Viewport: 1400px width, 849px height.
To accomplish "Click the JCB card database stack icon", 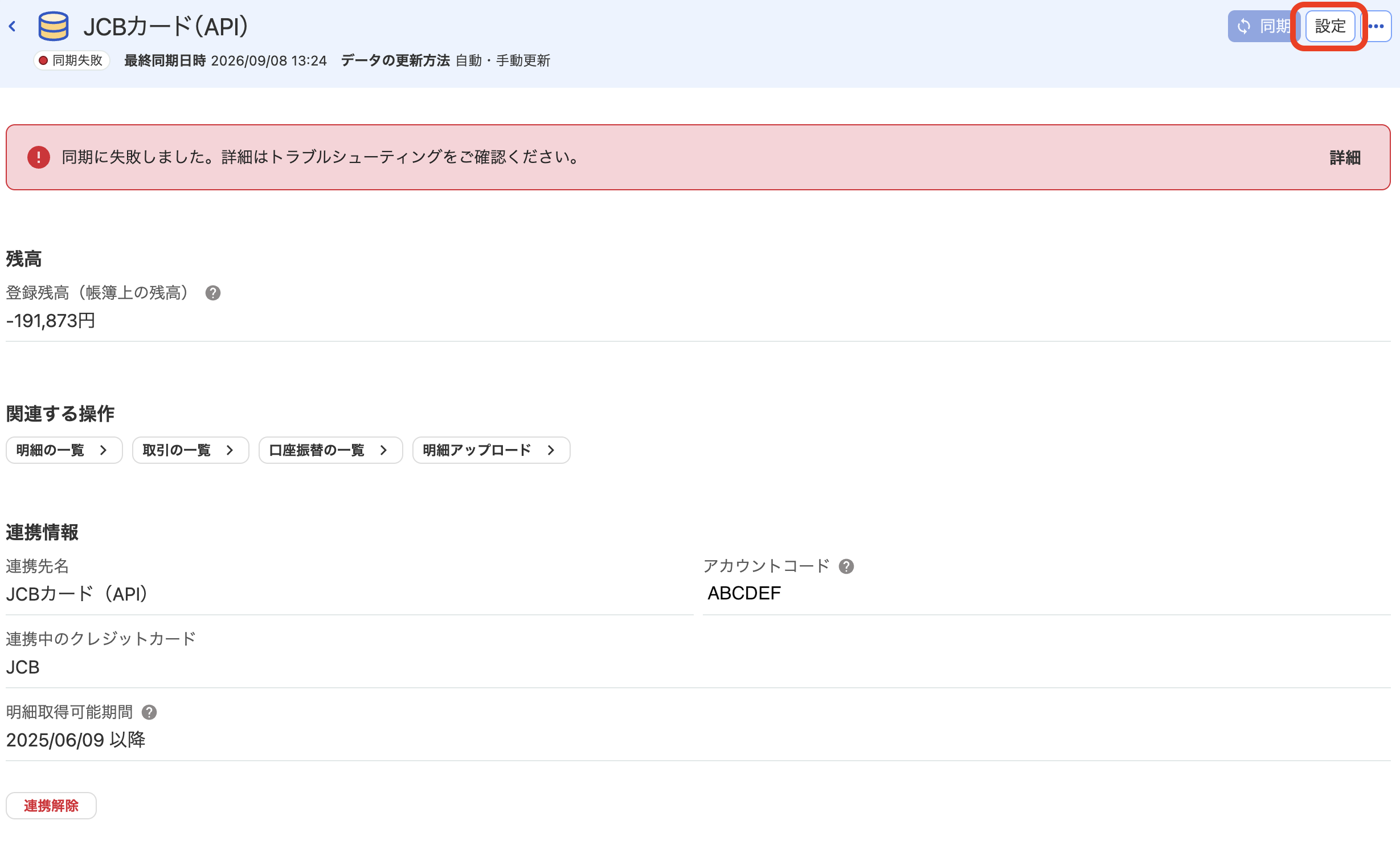I will (x=53, y=26).
